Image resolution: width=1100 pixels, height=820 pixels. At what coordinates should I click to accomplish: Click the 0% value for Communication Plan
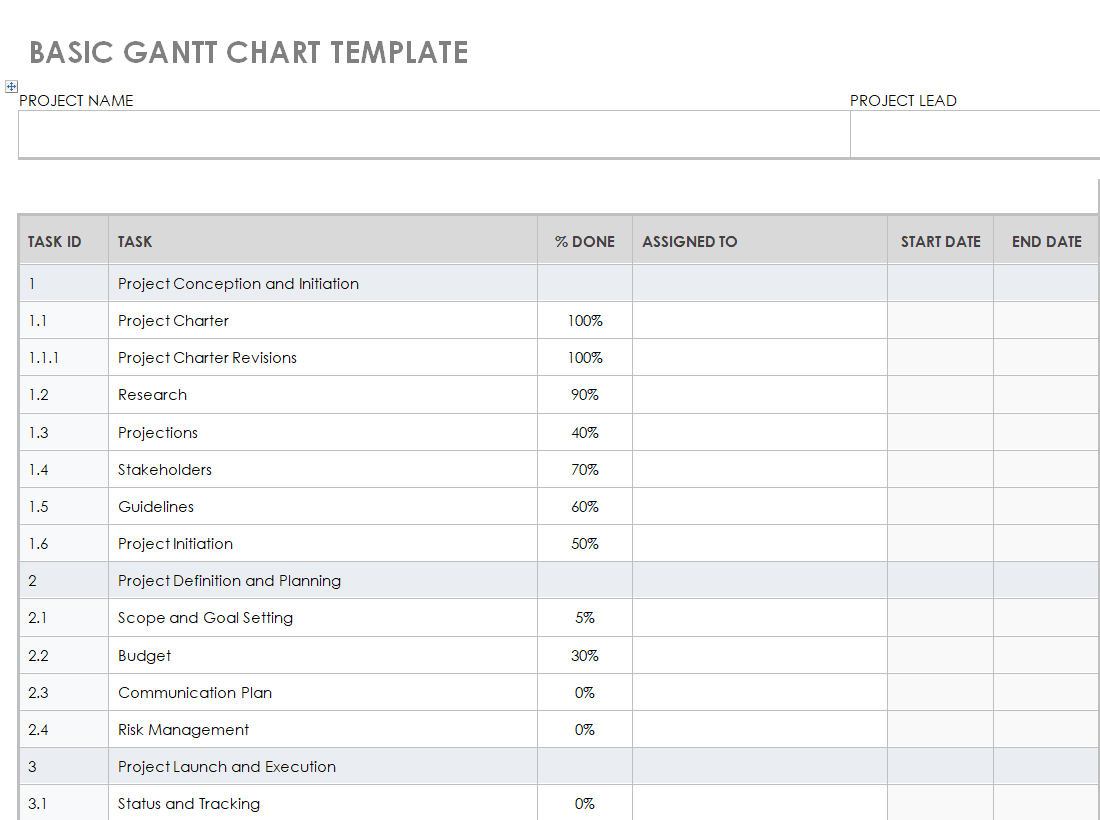coord(584,692)
